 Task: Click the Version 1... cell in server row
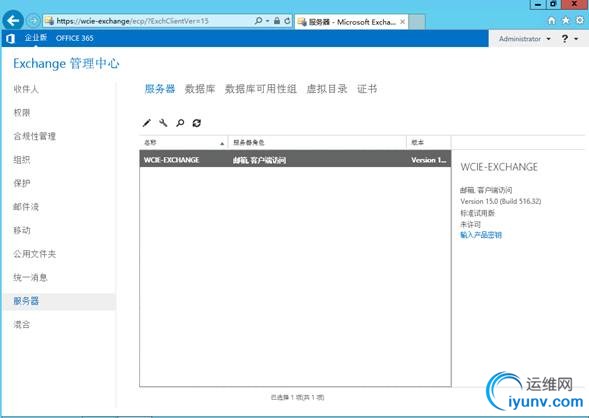[x=429, y=160]
